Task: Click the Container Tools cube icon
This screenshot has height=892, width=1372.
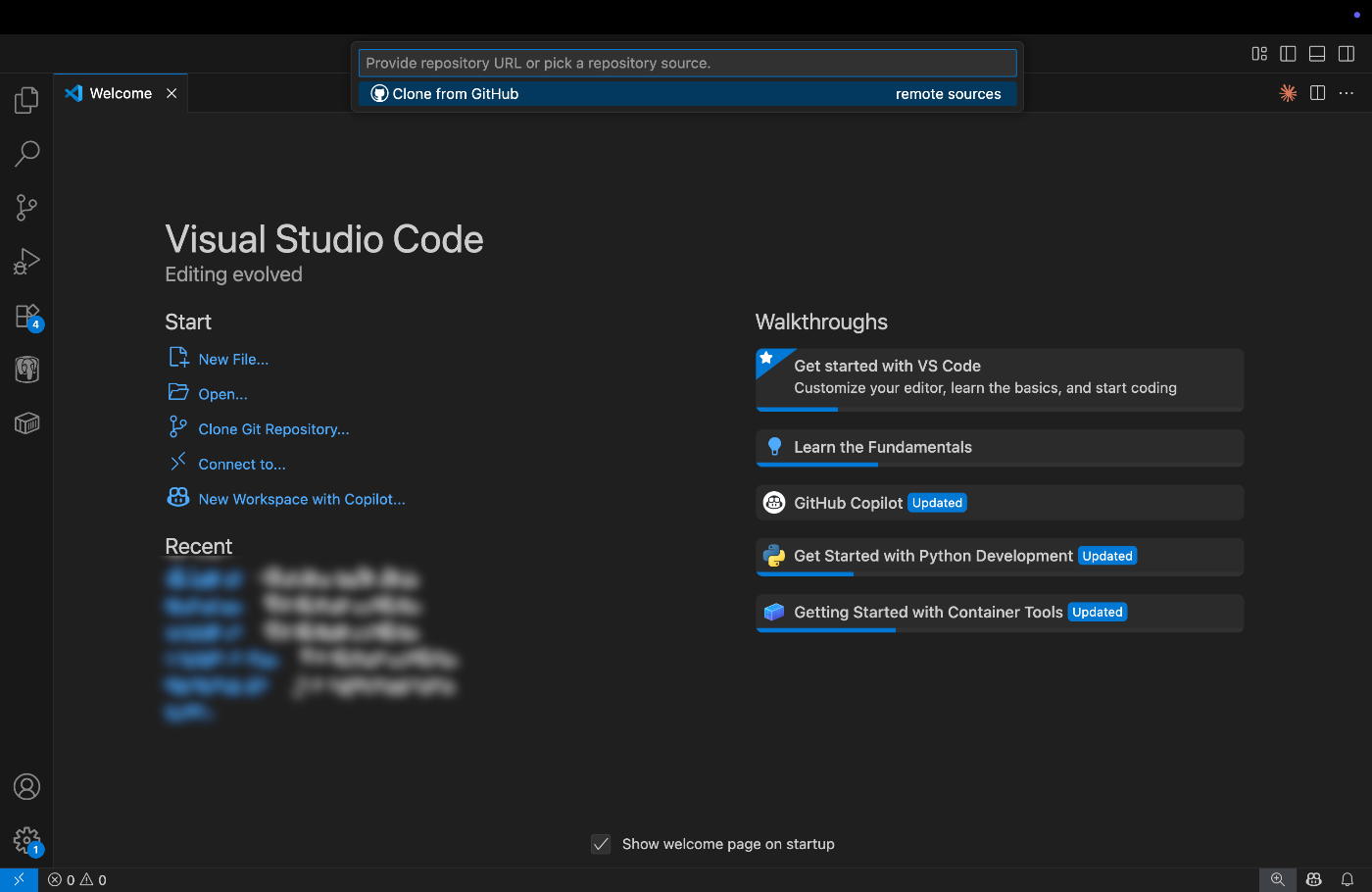Action: point(774,612)
